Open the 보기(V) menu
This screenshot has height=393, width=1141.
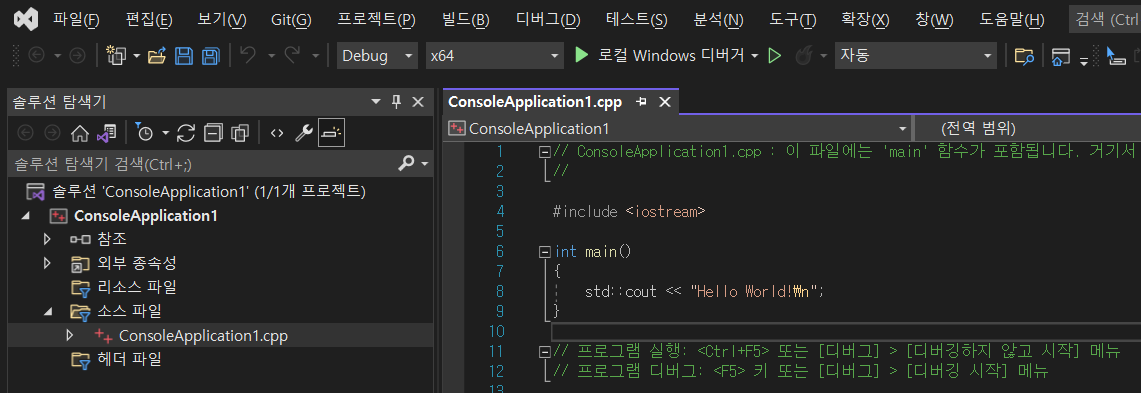coord(221,20)
